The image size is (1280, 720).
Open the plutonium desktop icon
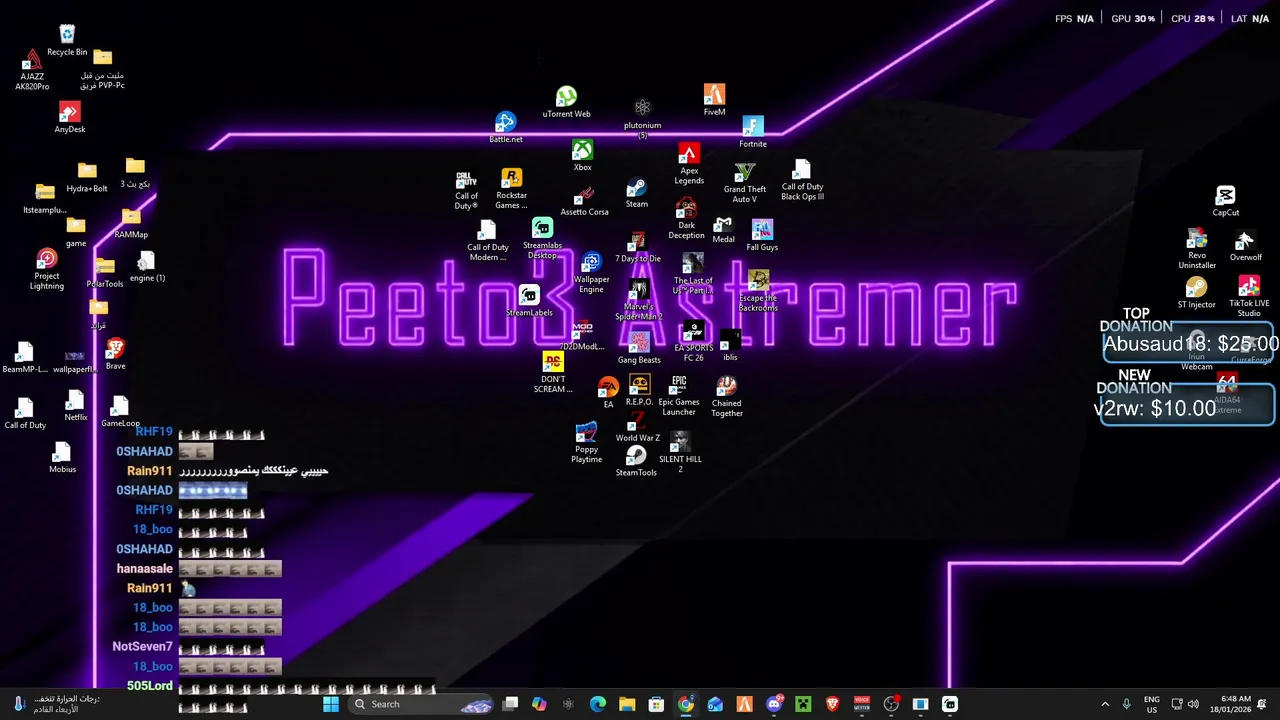point(642,119)
